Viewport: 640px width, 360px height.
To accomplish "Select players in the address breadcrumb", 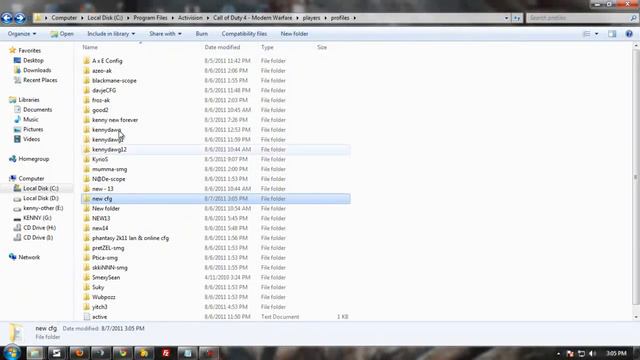I will tap(311, 18).
